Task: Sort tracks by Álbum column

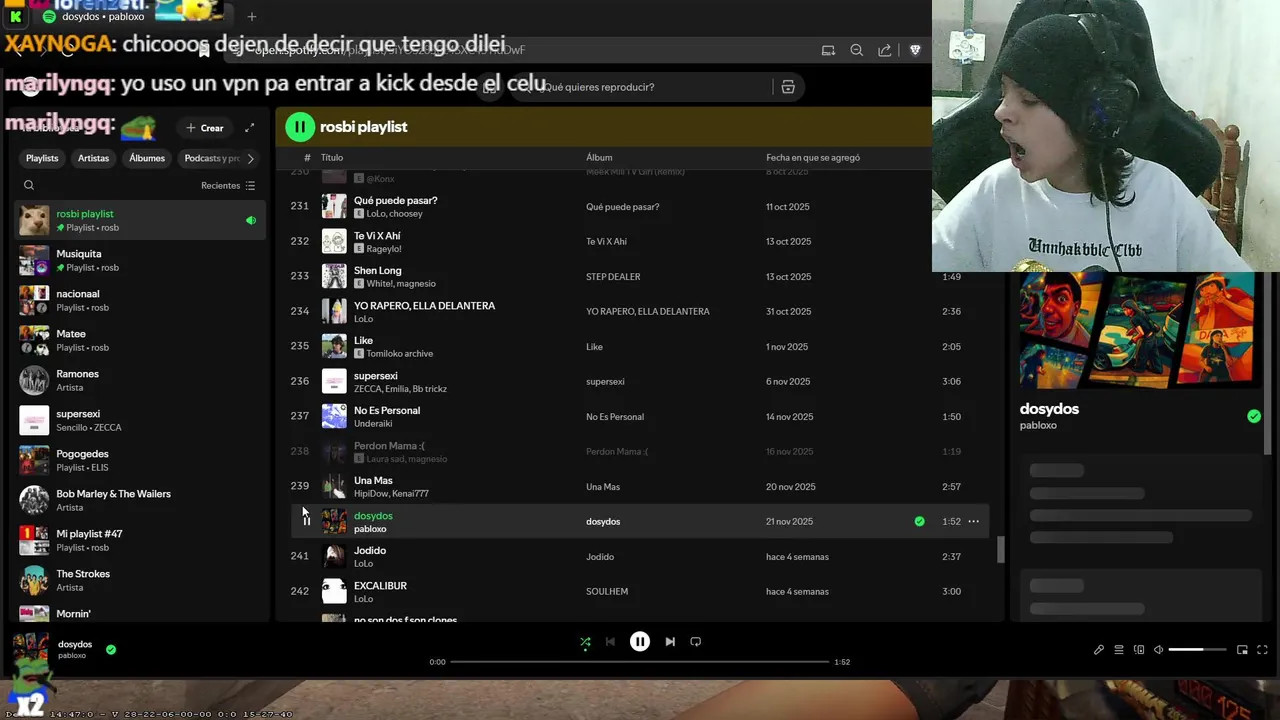Action: pyautogui.click(x=599, y=158)
